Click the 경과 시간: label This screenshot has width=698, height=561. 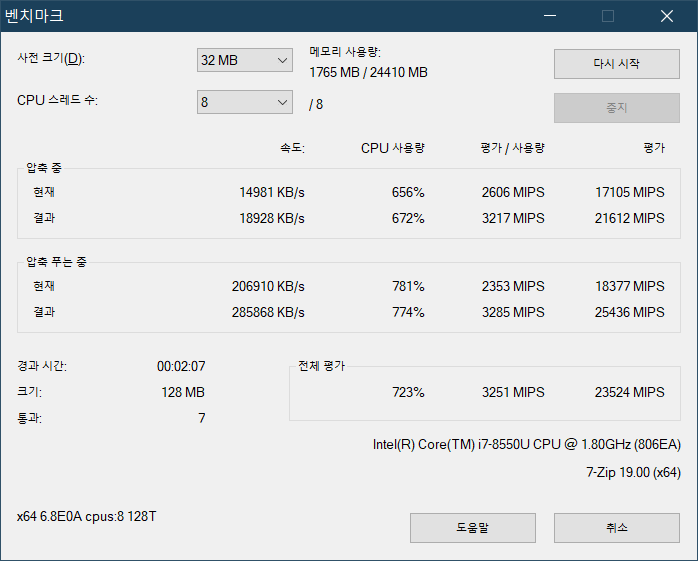42,366
